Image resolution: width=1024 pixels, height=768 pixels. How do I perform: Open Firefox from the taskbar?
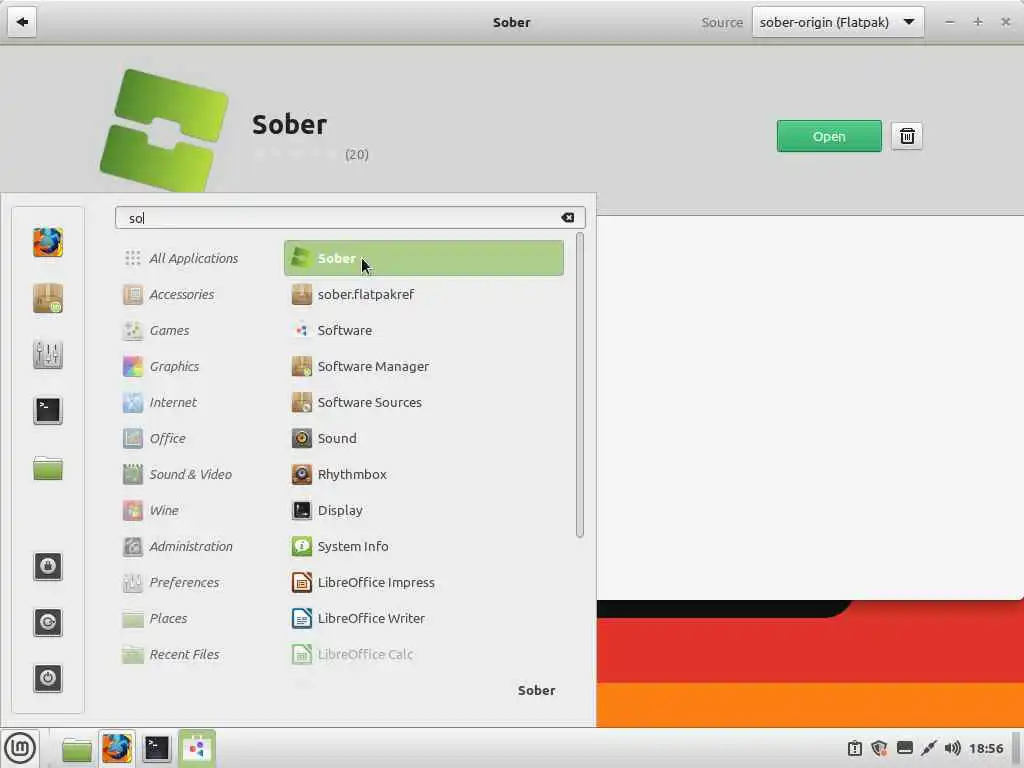117,748
